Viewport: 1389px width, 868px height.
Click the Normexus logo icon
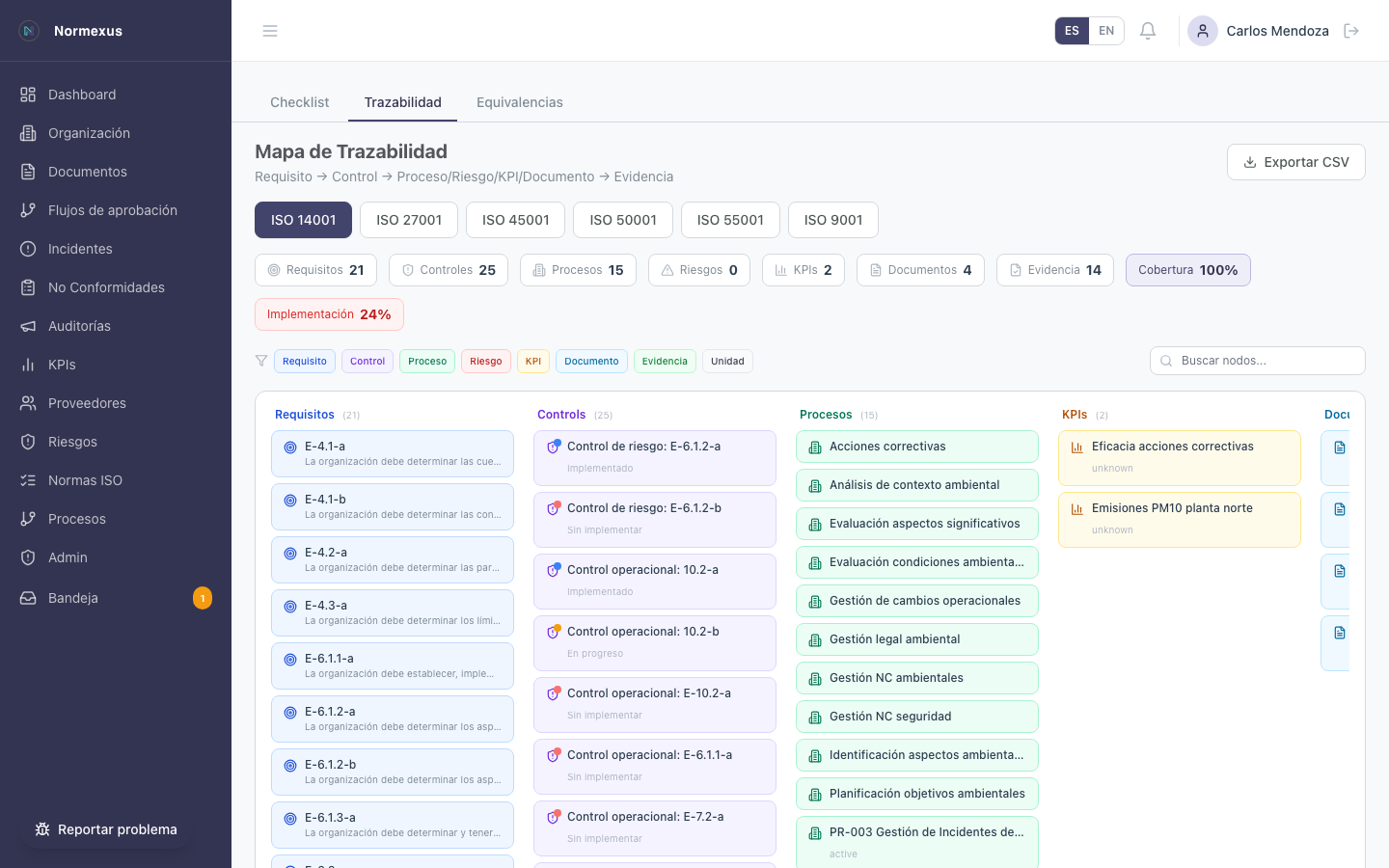(29, 31)
